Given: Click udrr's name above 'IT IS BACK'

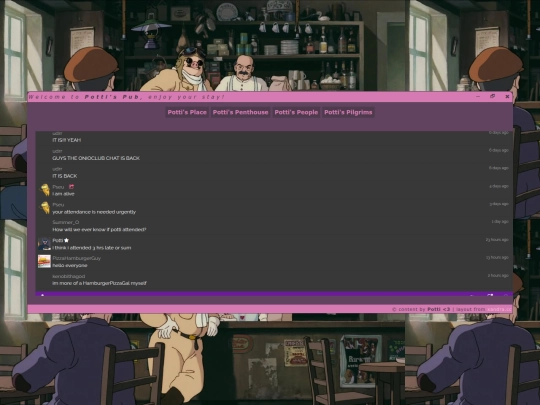Looking at the screenshot, I should [x=57, y=169].
